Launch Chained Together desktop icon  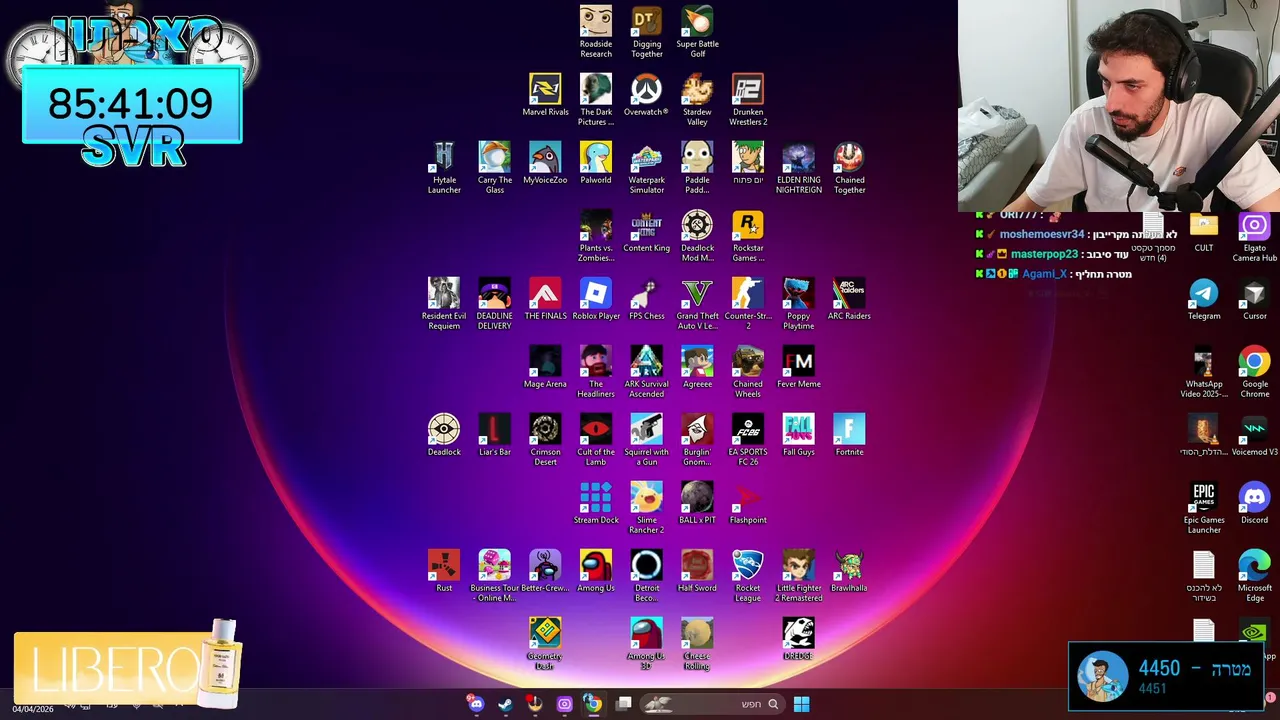pos(849,168)
